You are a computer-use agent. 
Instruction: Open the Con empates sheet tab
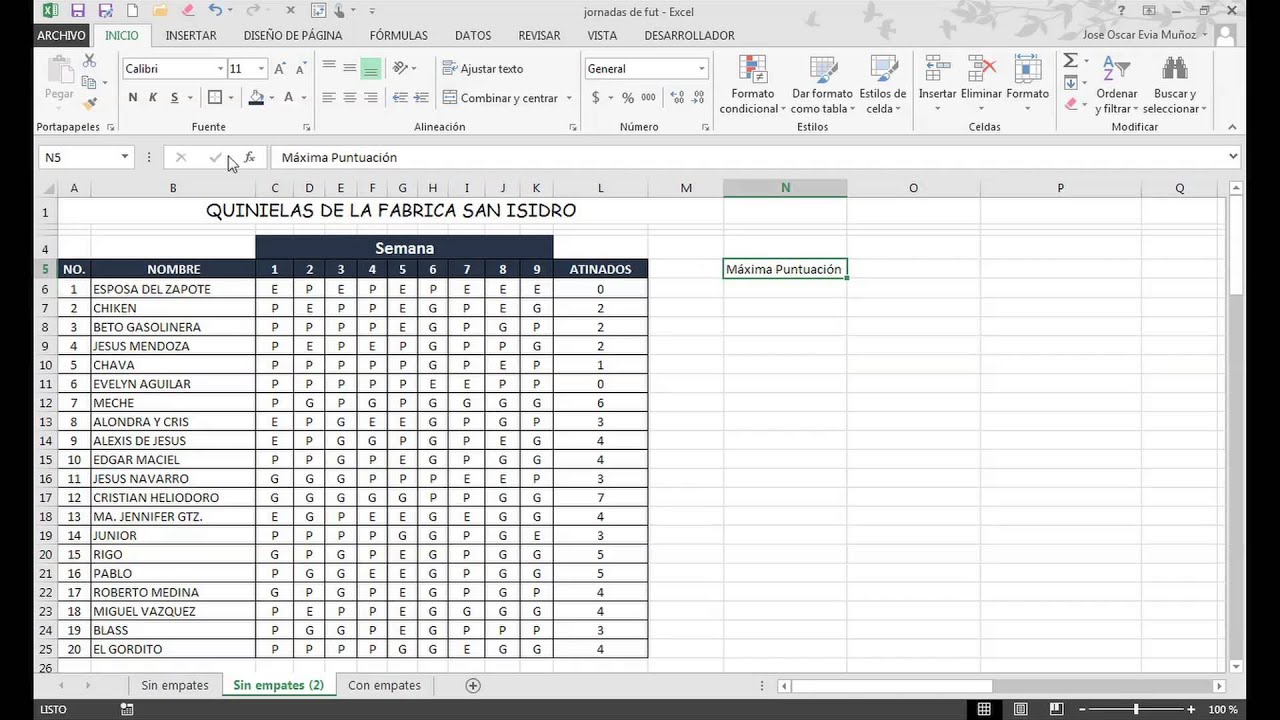click(384, 685)
